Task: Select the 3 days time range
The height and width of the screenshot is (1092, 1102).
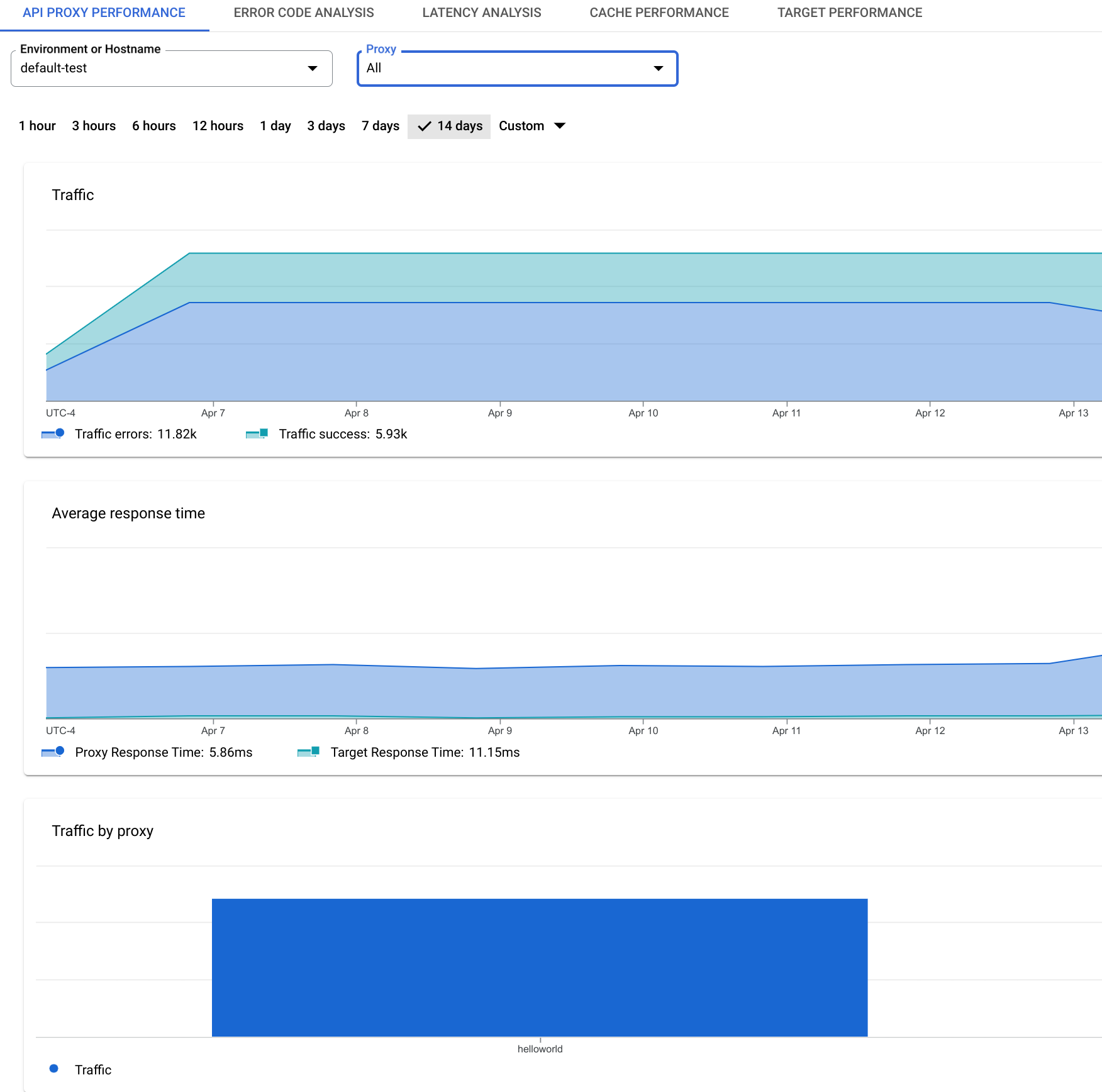Action: tap(326, 126)
